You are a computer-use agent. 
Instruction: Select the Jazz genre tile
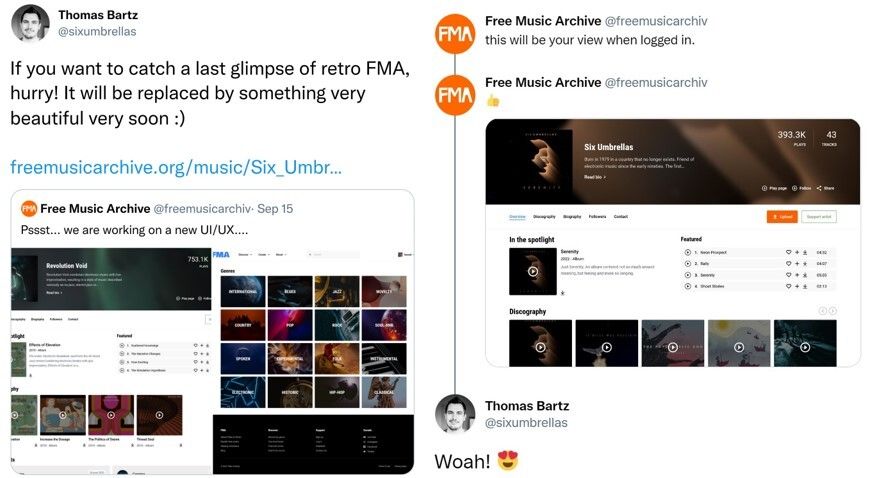click(x=337, y=291)
